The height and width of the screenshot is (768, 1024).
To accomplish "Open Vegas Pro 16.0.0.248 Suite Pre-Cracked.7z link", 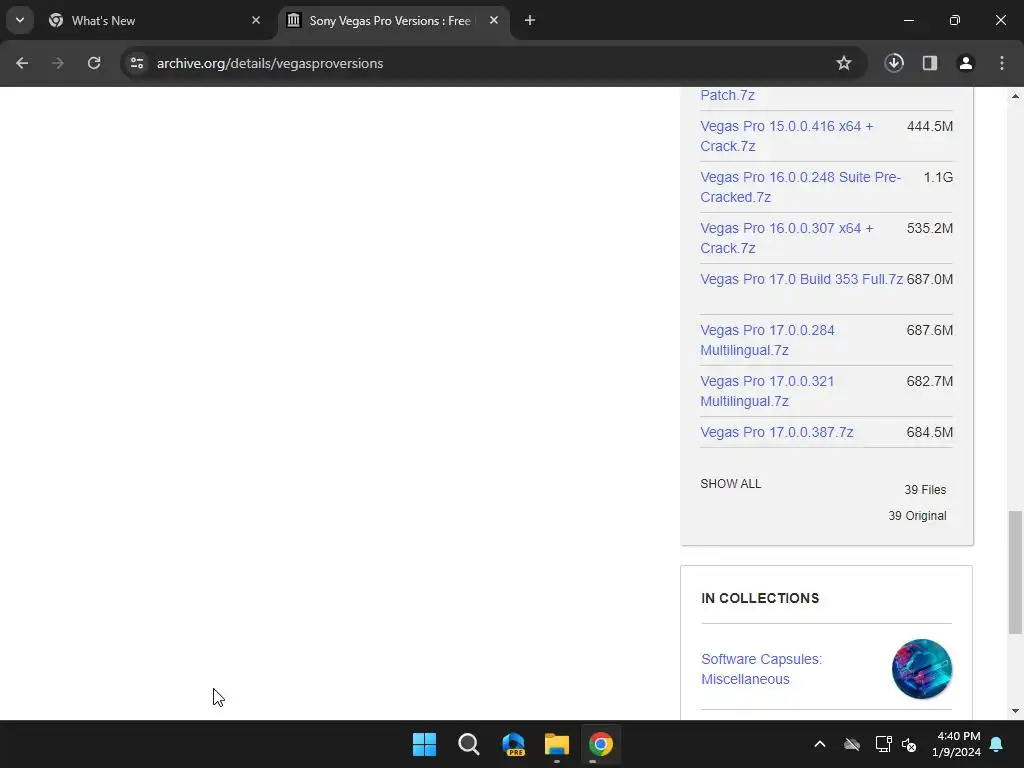I will 801,187.
